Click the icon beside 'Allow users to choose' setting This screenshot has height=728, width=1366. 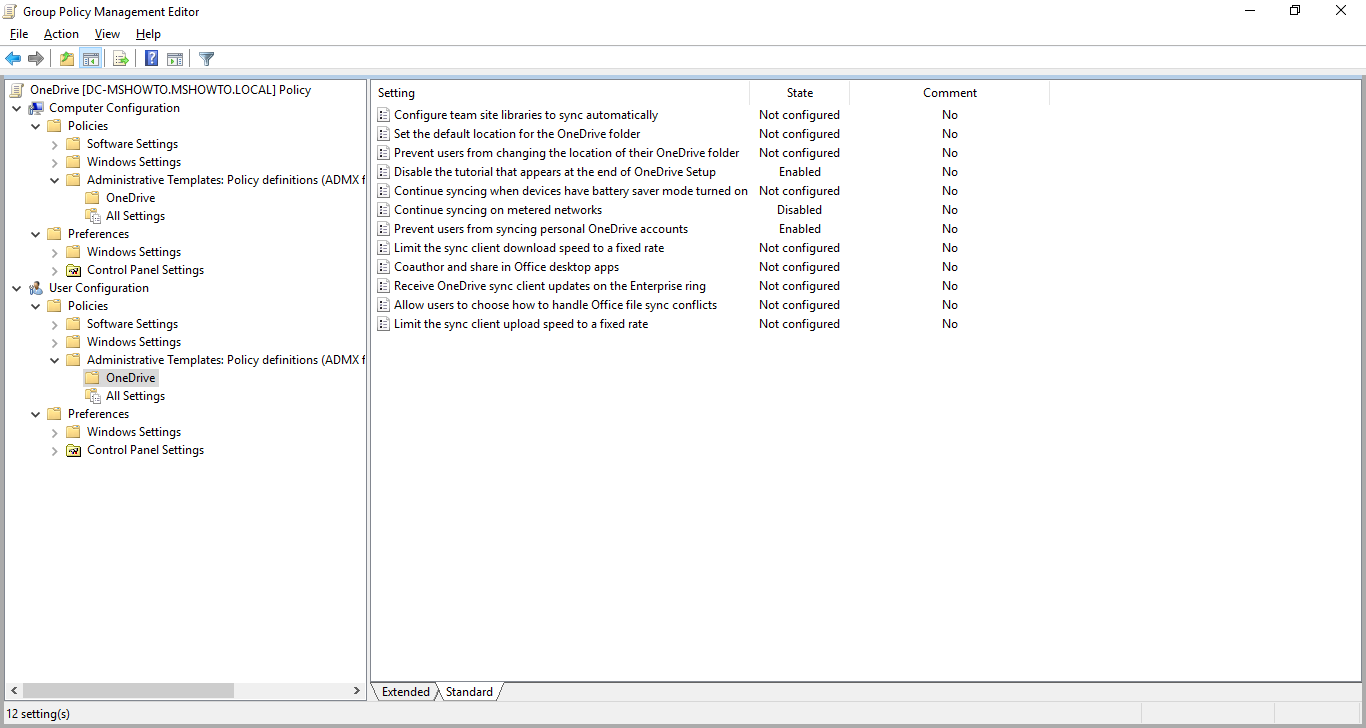pos(383,305)
